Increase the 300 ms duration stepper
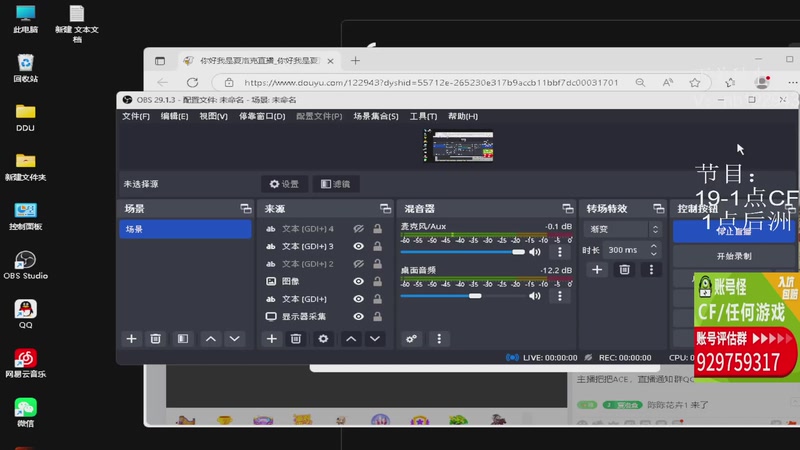 654,246
